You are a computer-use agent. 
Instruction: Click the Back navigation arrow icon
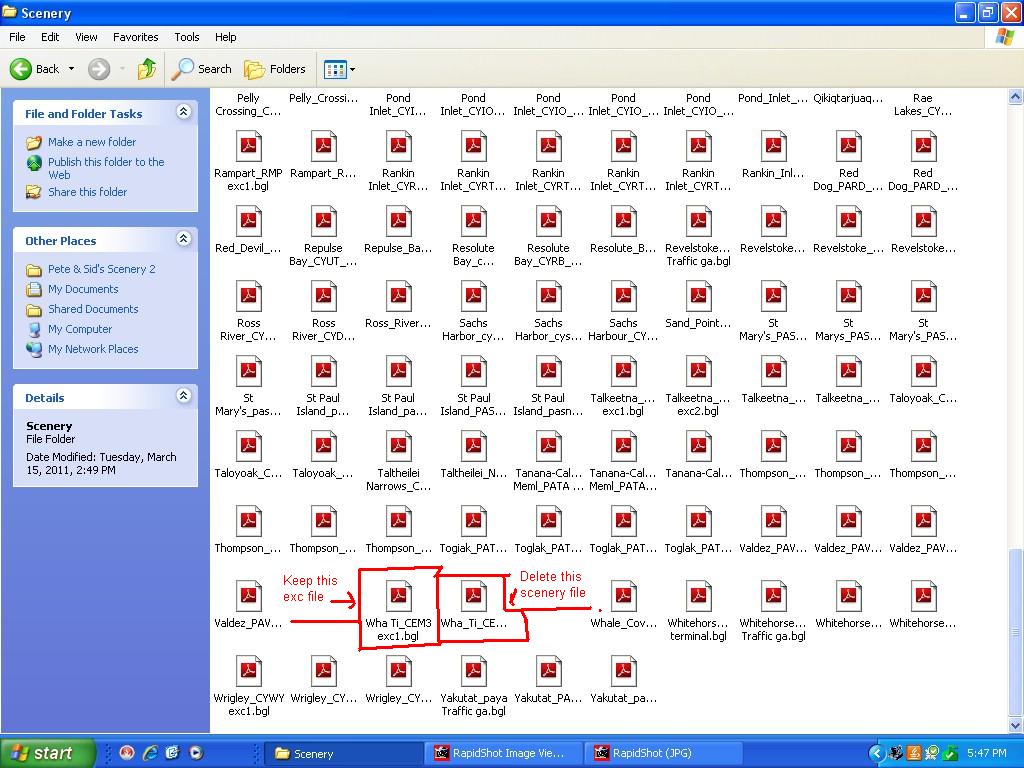20,69
